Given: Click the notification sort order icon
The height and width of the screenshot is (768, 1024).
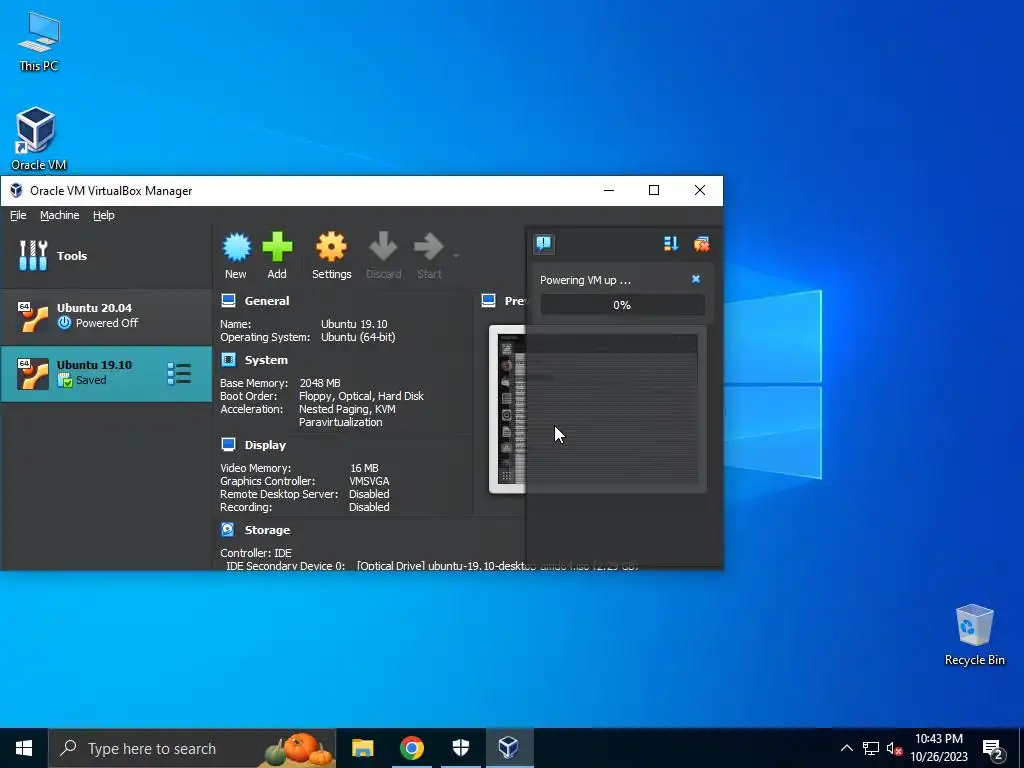Looking at the screenshot, I should (671, 244).
